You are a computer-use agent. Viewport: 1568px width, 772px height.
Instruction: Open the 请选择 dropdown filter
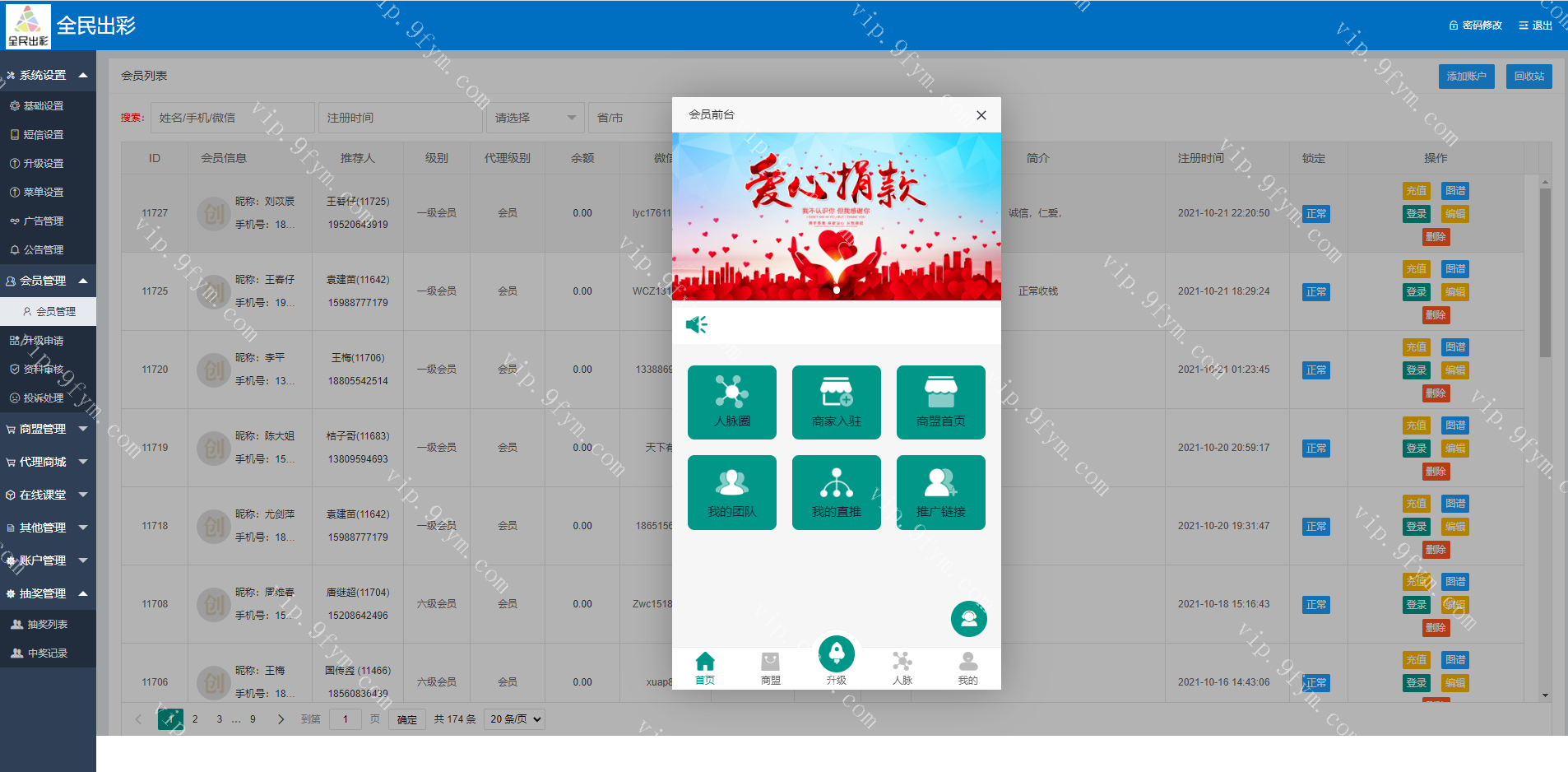534,117
